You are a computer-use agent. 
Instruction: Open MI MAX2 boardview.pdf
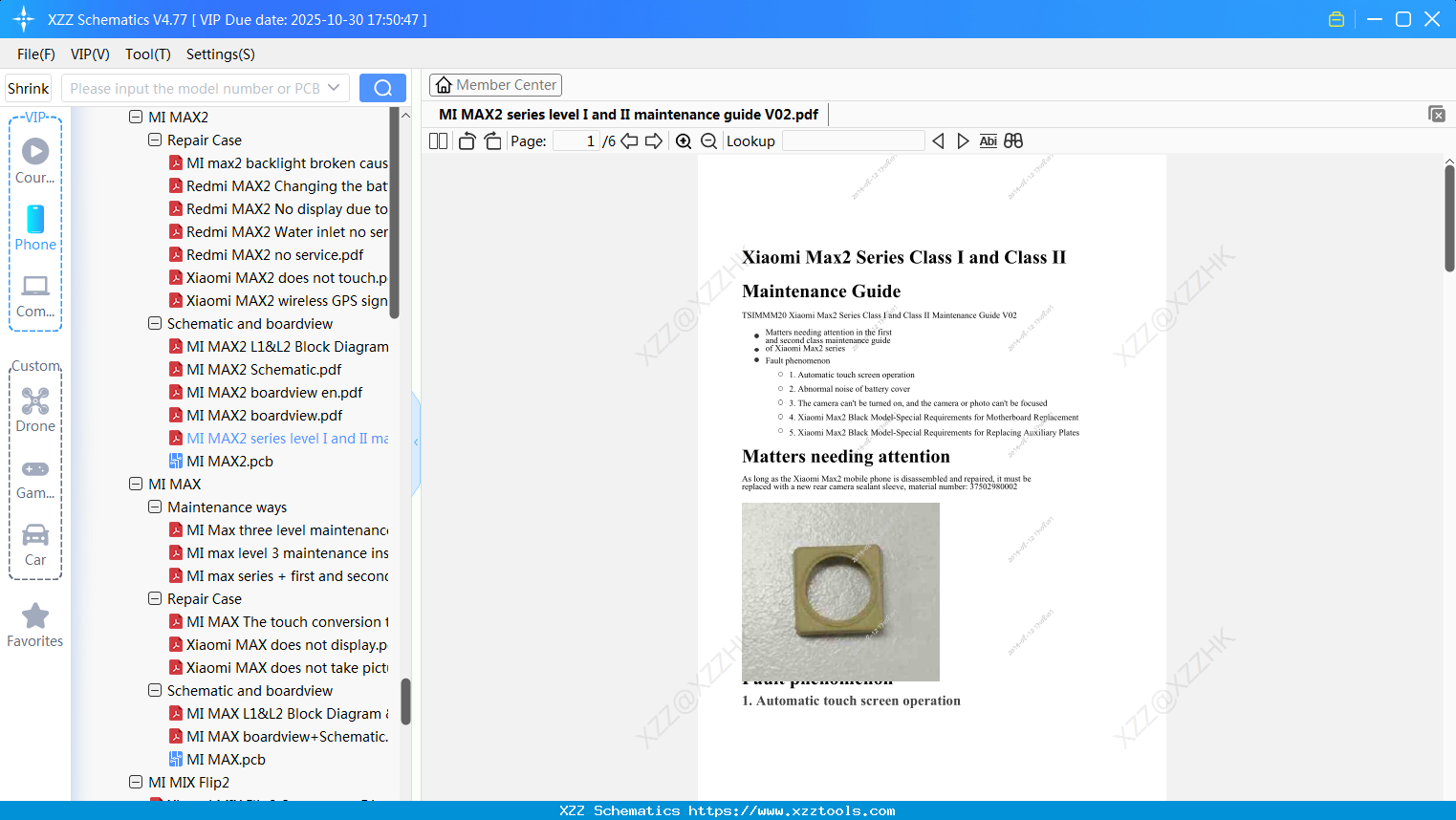click(x=264, y=416)
